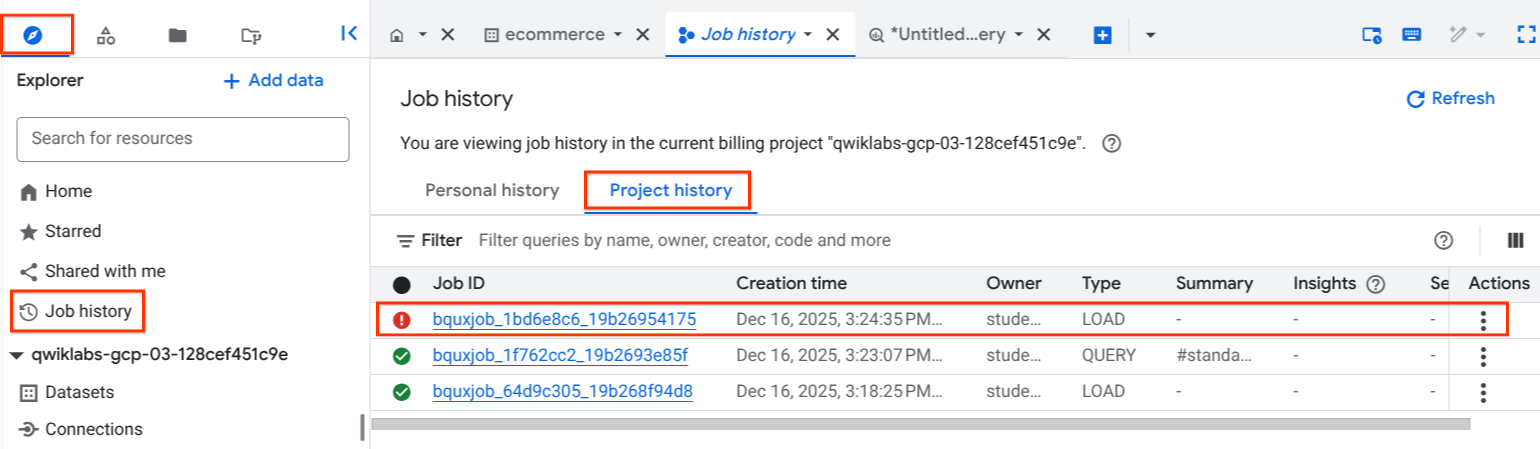Close the home tab
This screenshot has height=449, width=1540.
(448, 35)
